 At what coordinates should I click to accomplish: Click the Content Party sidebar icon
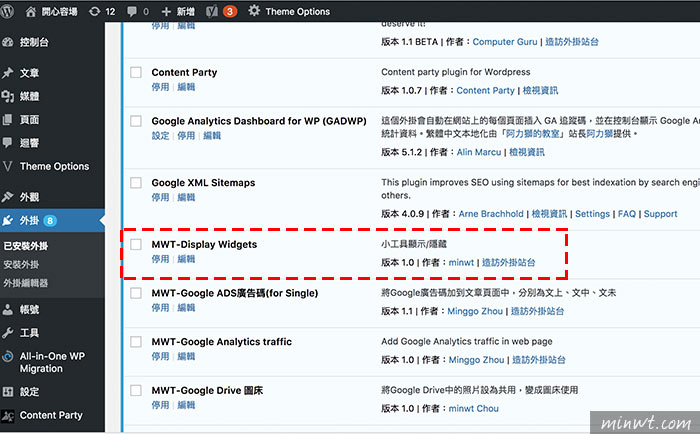tap(8, 416)
